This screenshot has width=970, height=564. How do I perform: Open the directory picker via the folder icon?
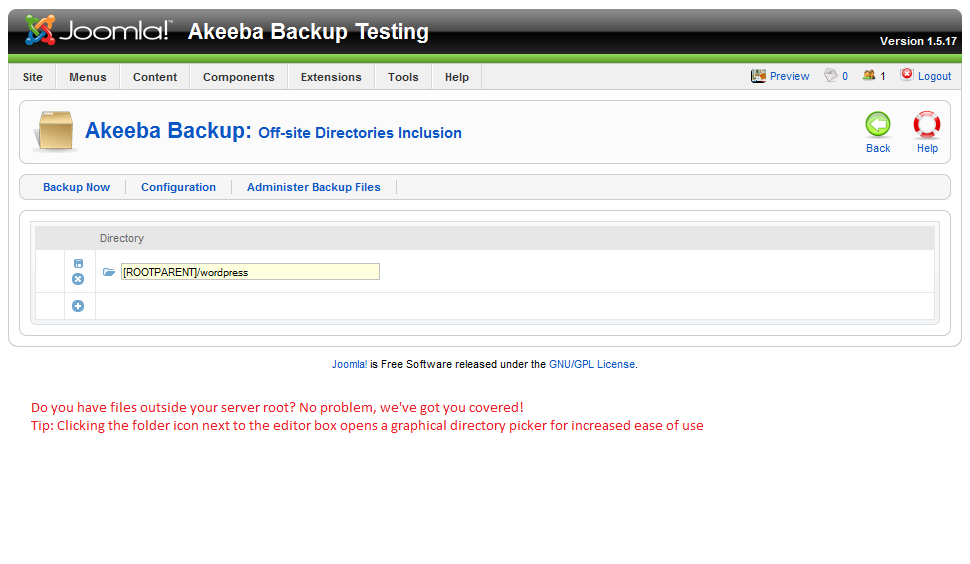(109, 272)
